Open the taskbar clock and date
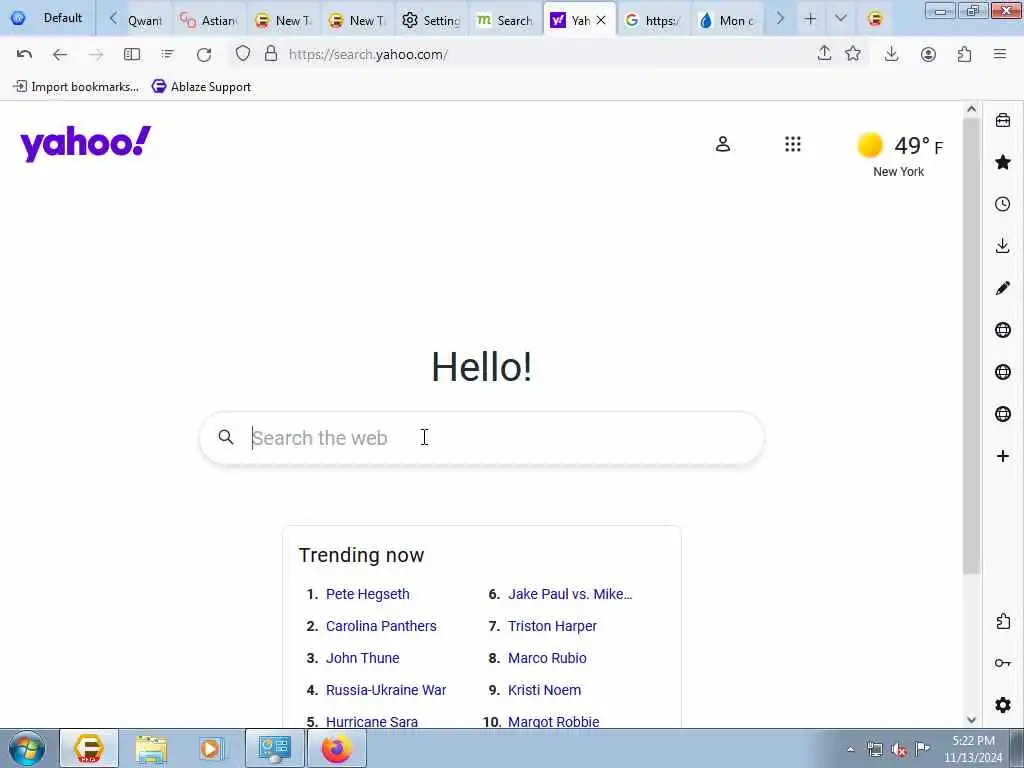1024x768 pixels. (973, 749)
